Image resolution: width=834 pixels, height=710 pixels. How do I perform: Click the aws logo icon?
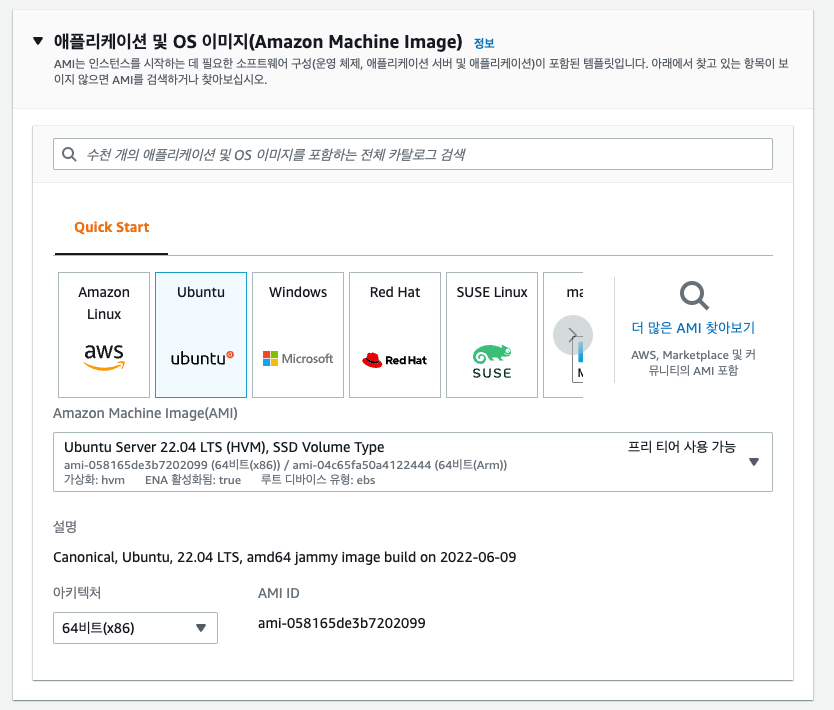coord(104,357)
